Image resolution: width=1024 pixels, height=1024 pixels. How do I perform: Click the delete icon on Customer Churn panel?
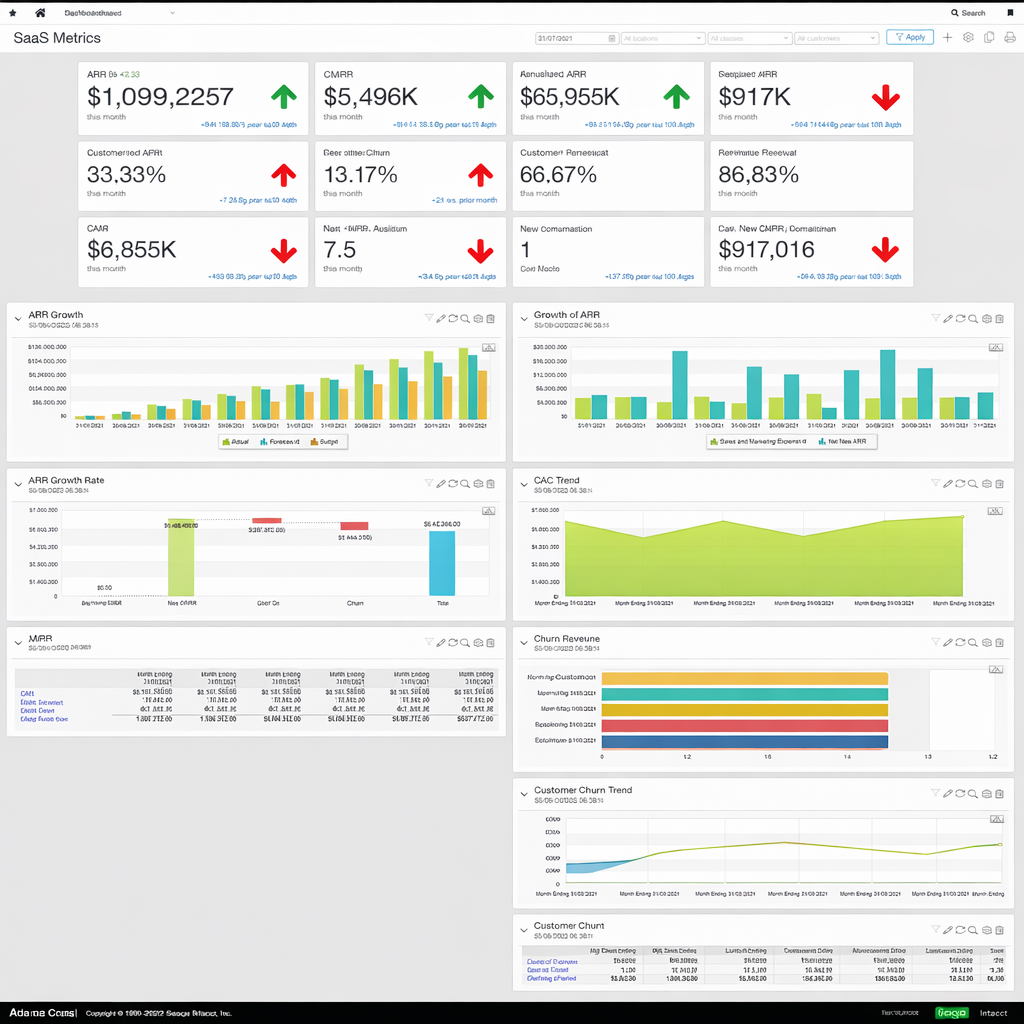coord(998,929)
